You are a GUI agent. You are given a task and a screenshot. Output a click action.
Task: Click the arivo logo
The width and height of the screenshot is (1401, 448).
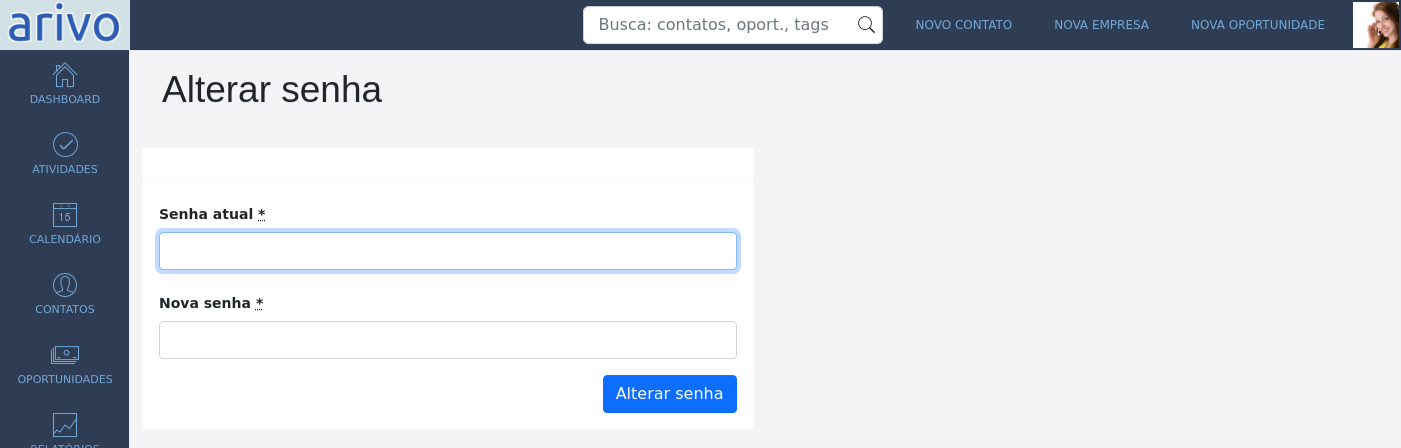(x=65, y=25)
